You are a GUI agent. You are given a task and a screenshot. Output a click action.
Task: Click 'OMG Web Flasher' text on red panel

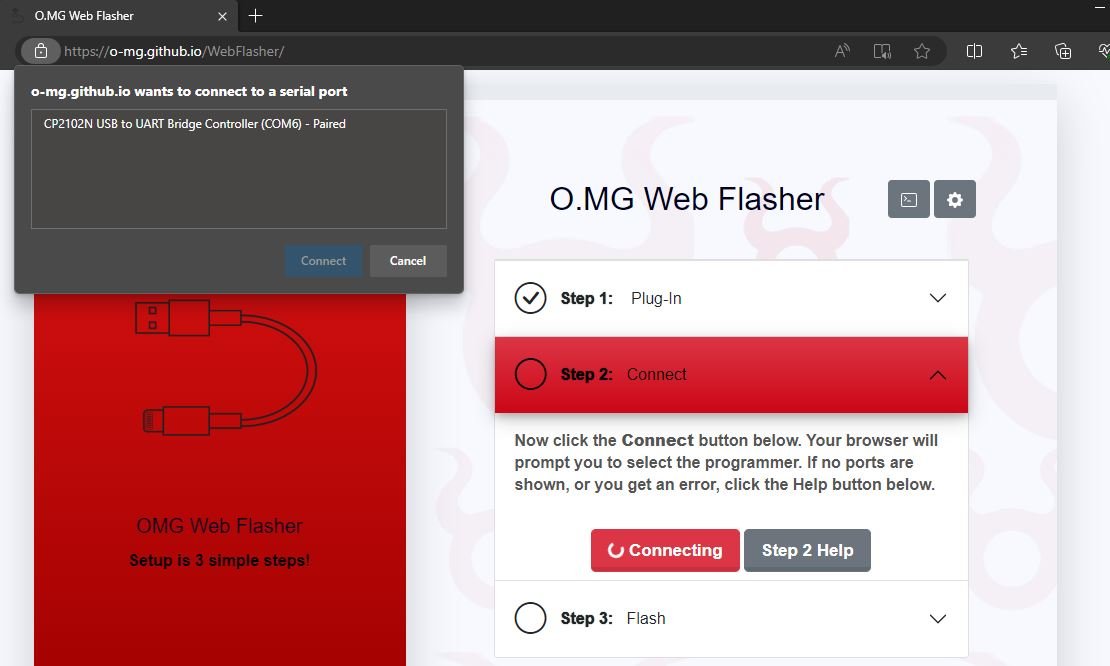[219, 526]
